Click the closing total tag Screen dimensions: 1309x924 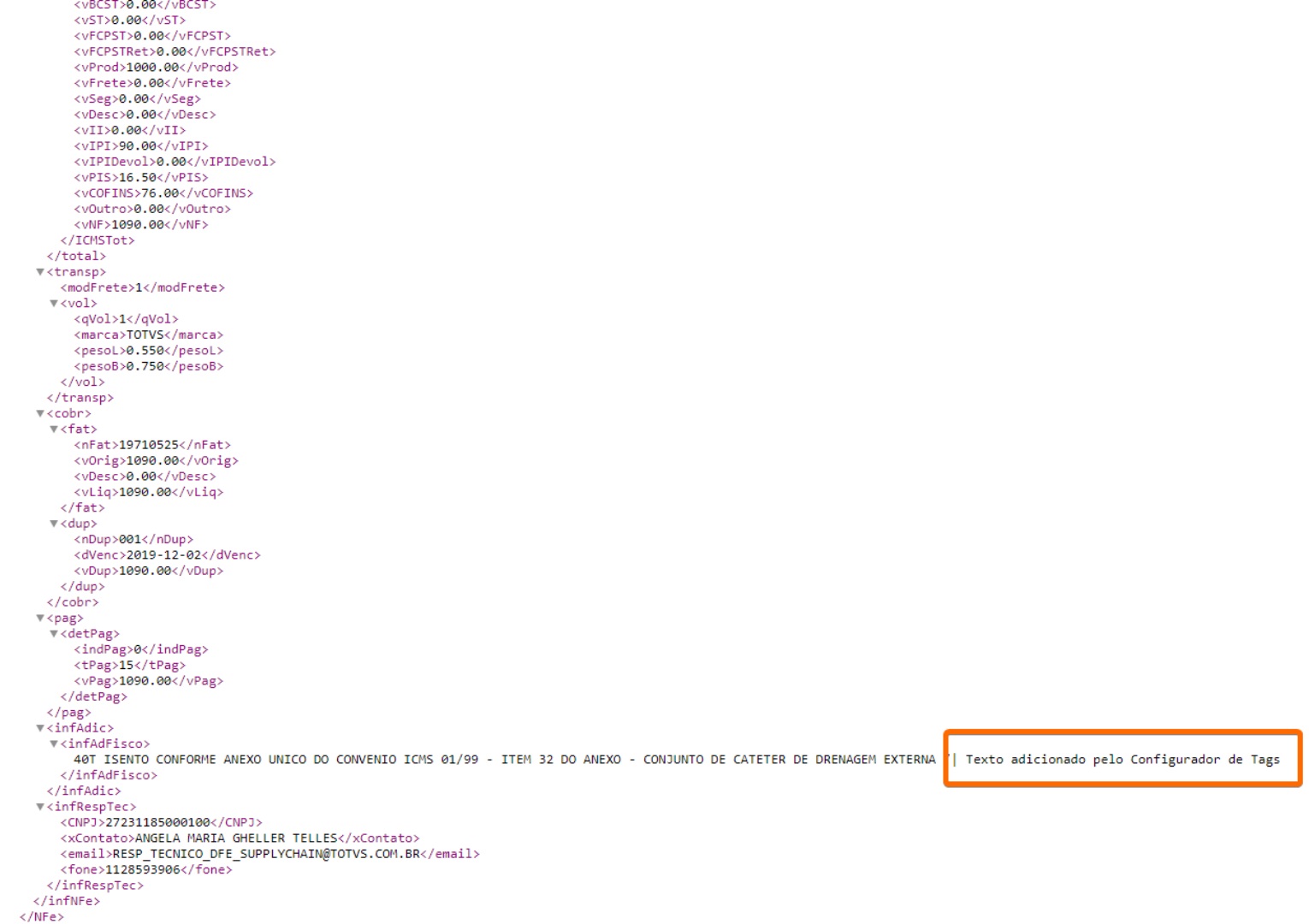point(76,256)
